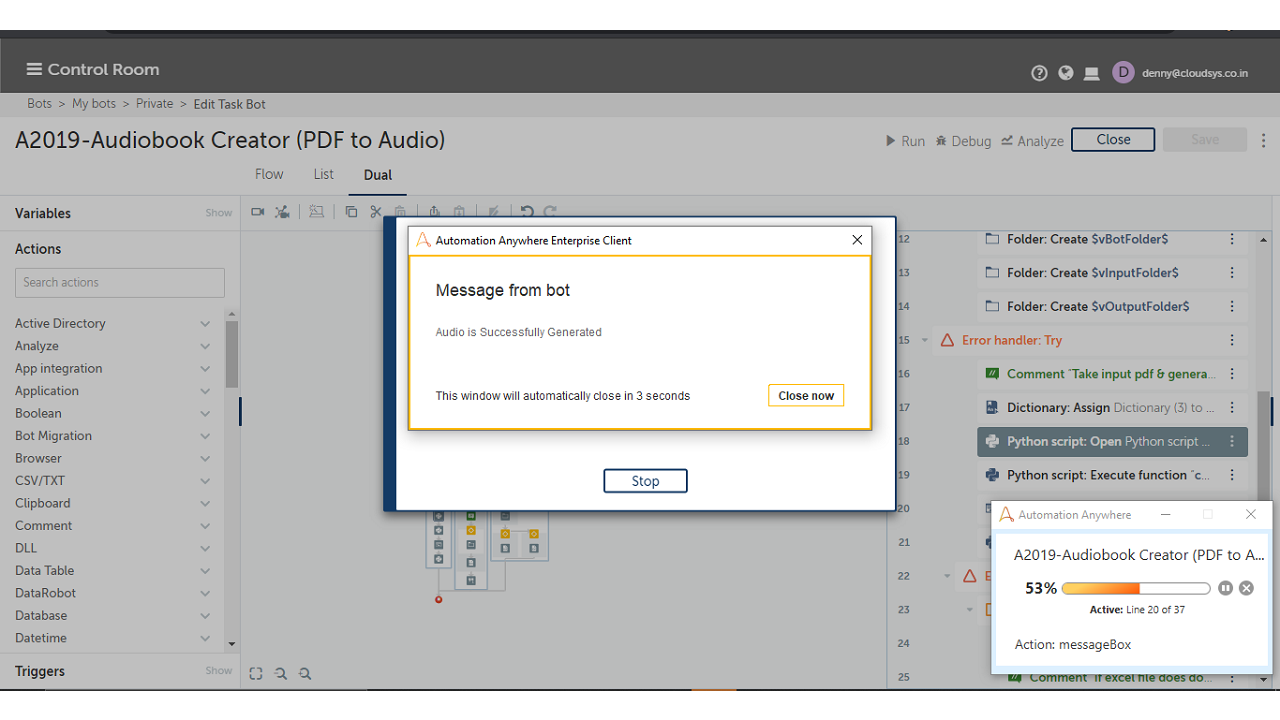Viewport: 1280px width, 720px height.
Task: Click the Close now button
Action: click(x=806, y=396)
